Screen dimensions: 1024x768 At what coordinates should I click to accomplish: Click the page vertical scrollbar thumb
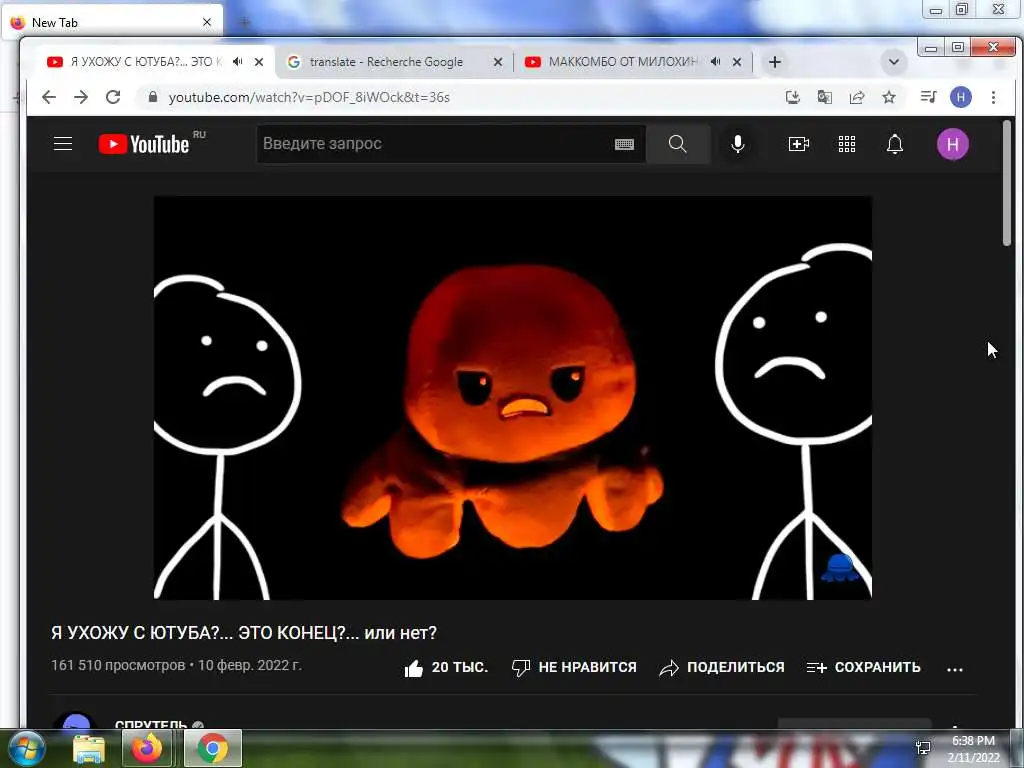tap(1006, 183)
